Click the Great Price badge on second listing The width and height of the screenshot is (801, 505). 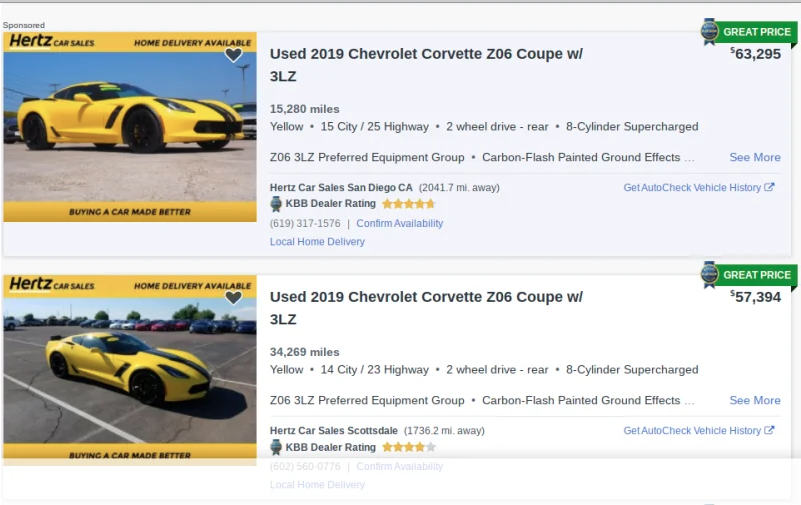click(748, 275)
